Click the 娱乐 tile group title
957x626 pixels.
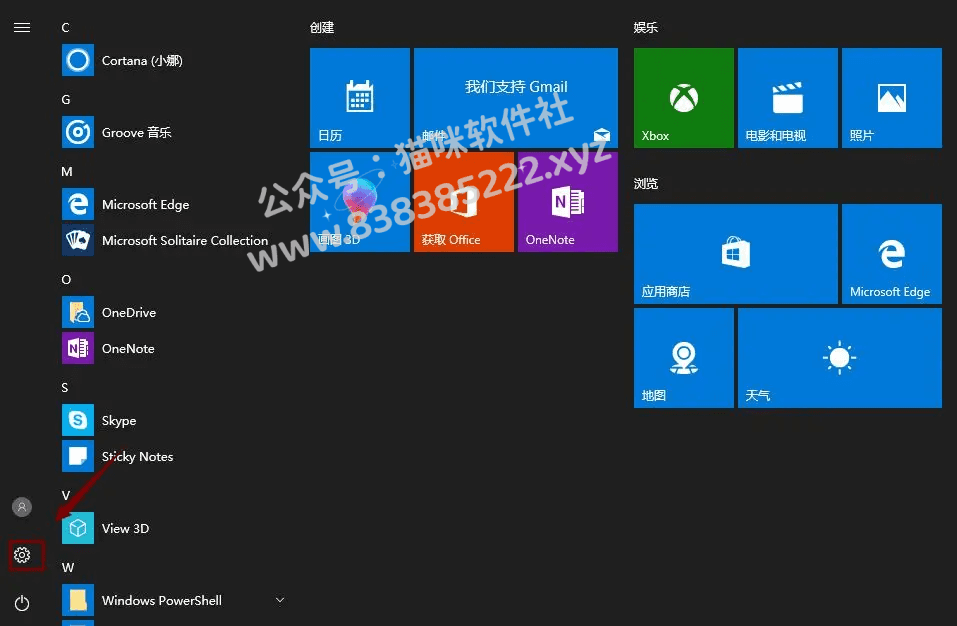tap(646, 27)
